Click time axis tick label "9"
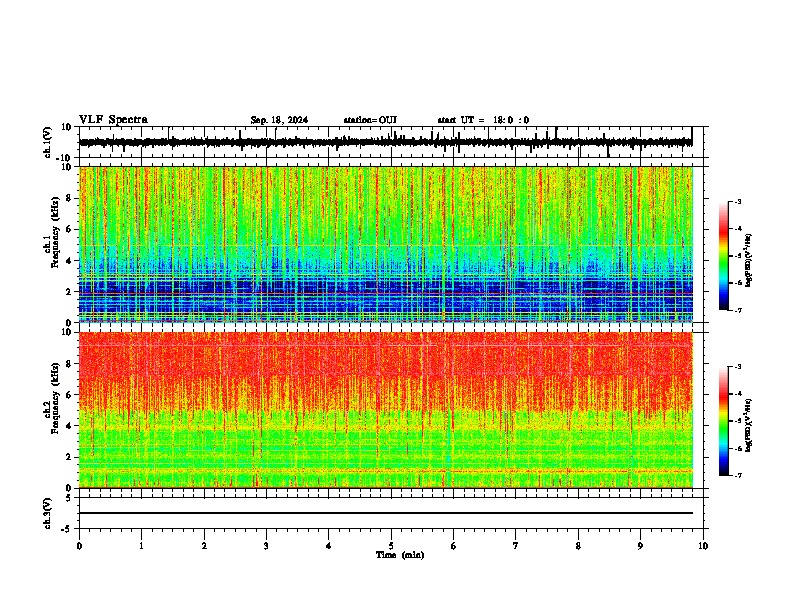 coord(640,546)
